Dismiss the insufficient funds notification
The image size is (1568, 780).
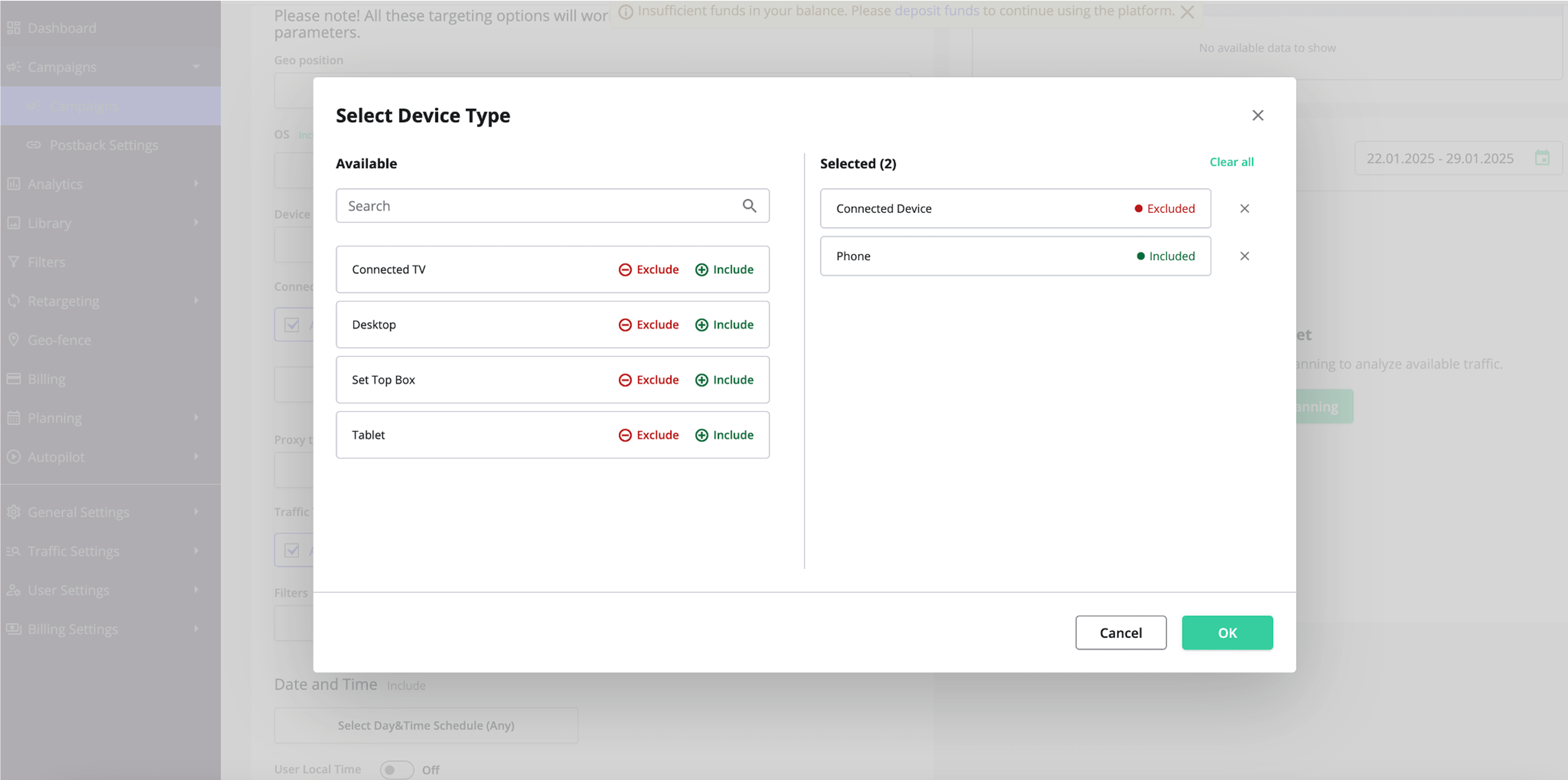[x=1187, y=11]
